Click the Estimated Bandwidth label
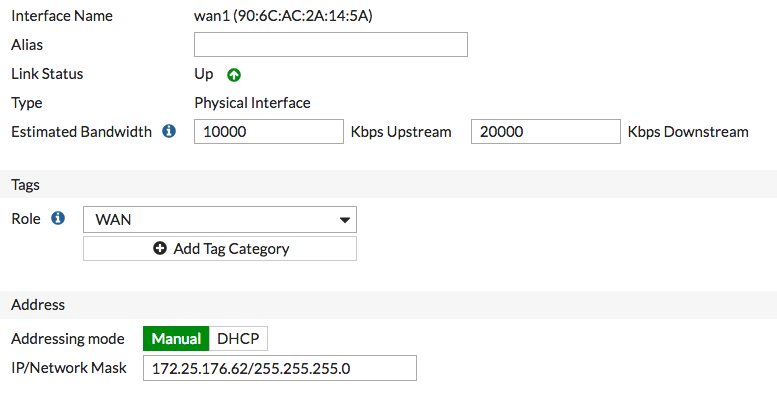The image size is (777, 396). pos(82,132)
